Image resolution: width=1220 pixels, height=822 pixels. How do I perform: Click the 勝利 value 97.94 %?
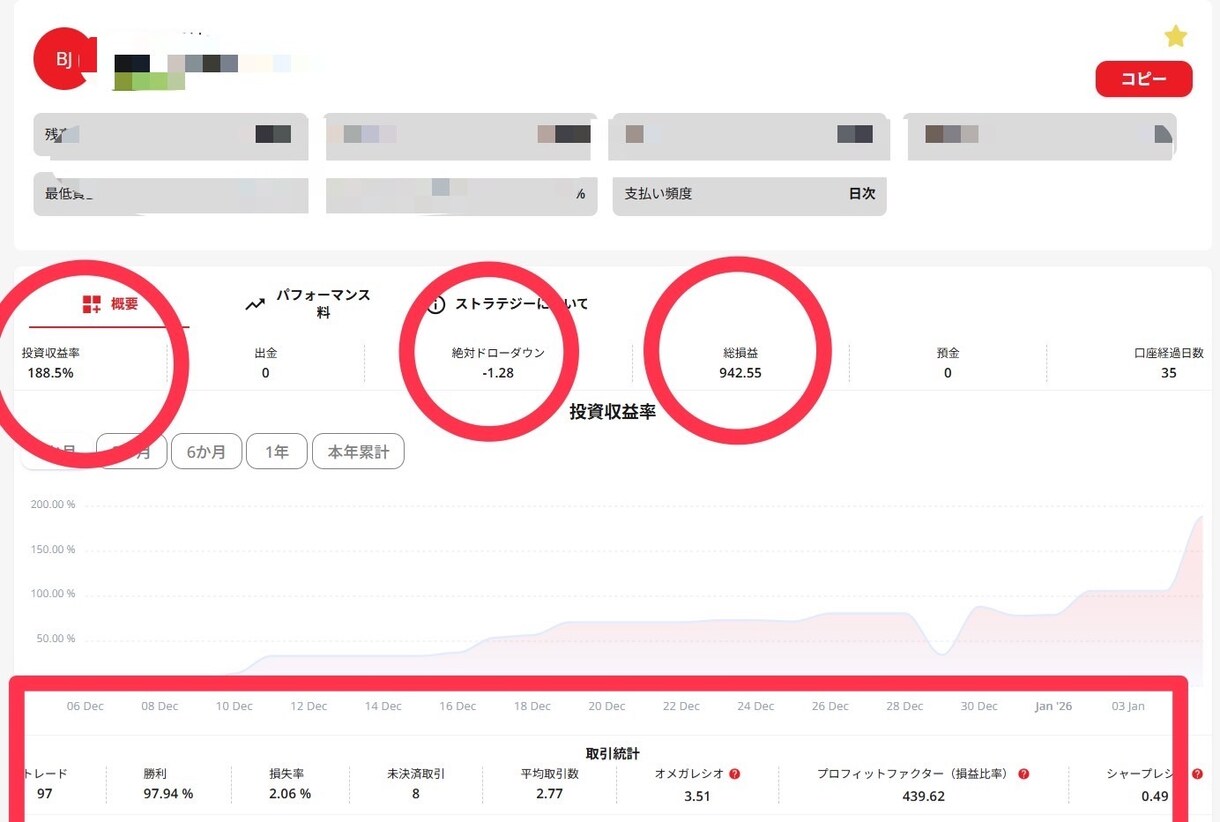tap(168, 794)
